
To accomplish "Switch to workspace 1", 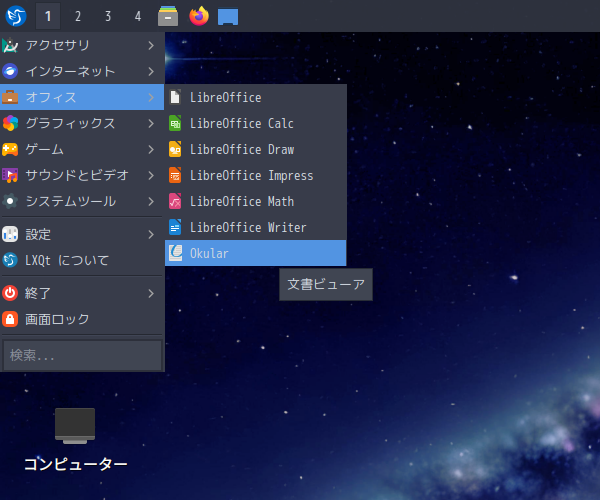I will pos(48,16).
